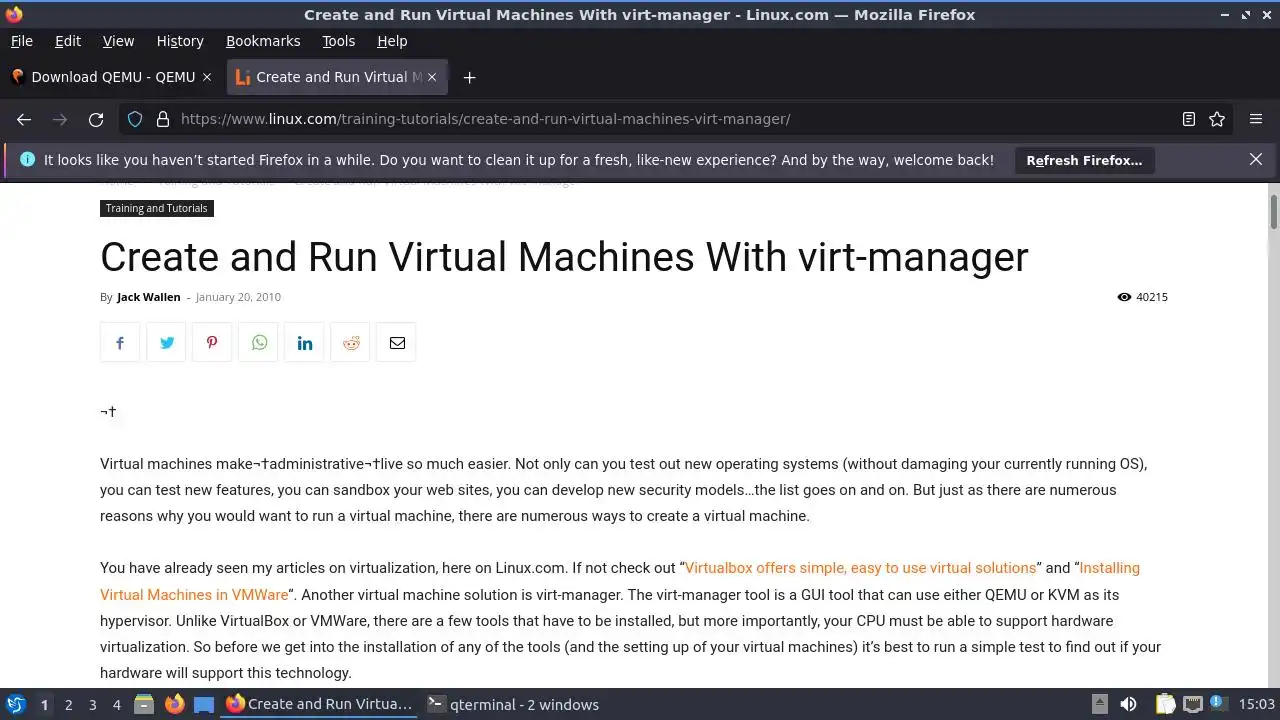The width and height of the screenshot is (1280, 720).
Task: Share the article on LinkedIn
Action: coord(305,343)
